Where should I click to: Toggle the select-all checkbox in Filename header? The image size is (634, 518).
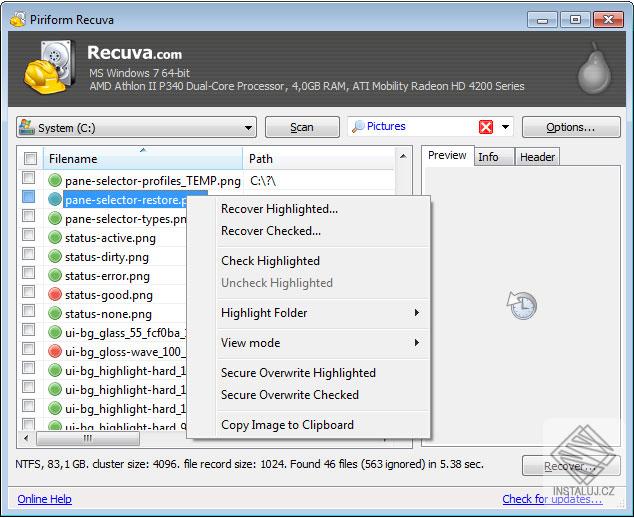click(x=30, y=159)
